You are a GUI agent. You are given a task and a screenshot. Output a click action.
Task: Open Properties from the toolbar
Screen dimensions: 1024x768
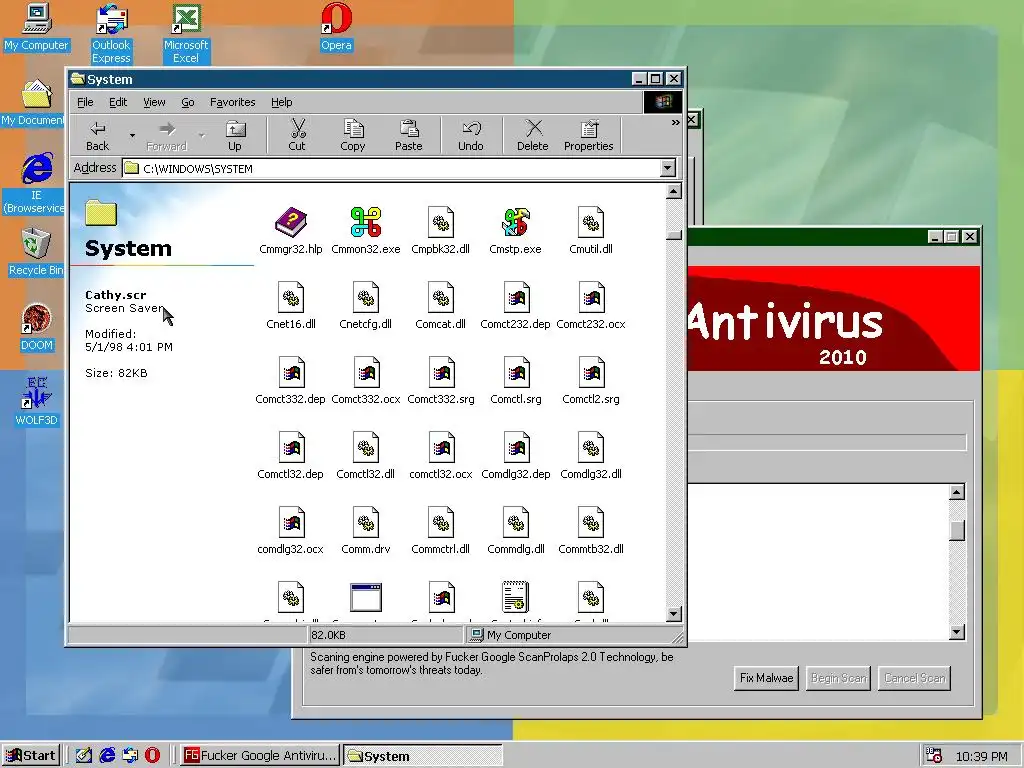pos(588,136)
